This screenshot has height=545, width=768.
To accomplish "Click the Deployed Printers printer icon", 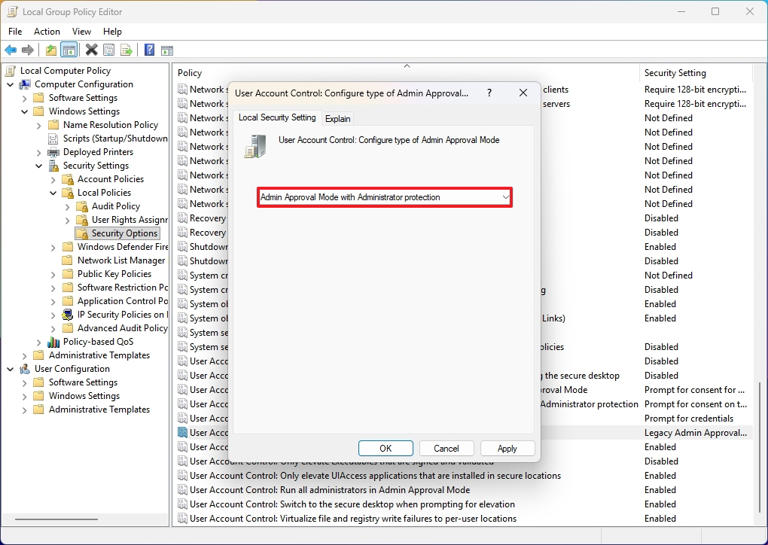I will pyautogui.click(x=53, y=152).
